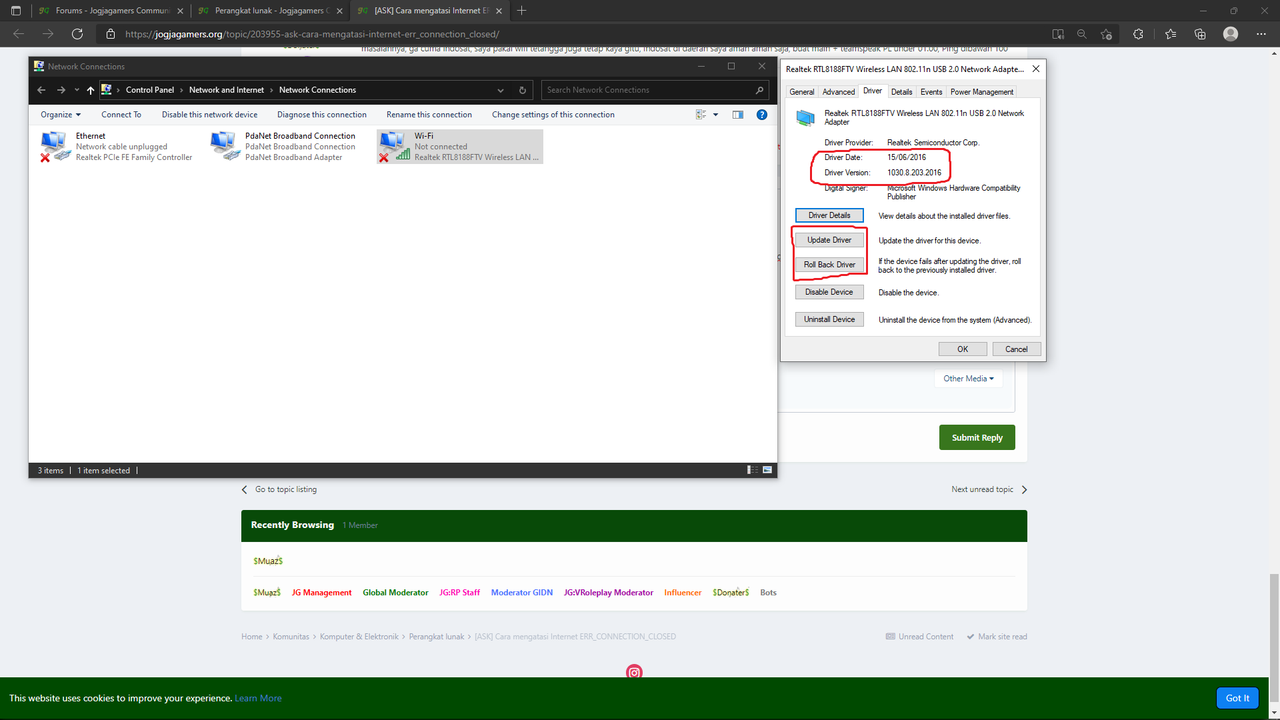The width and height of the screenshot is (1280, 720).
Task: Open the Unread Content link
Action: pos(920,637)
